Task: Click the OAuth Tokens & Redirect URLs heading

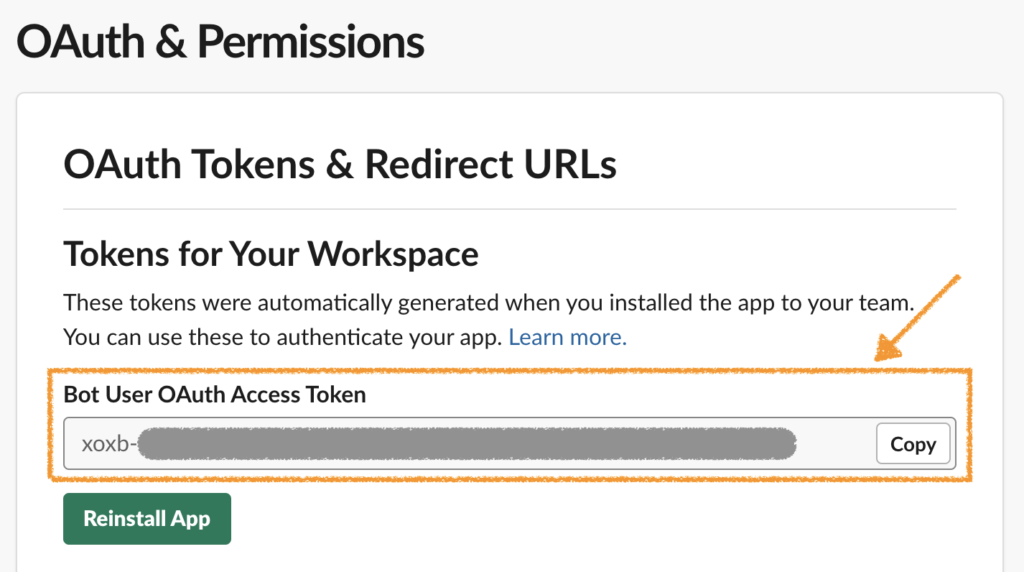Action: [340, 164]
